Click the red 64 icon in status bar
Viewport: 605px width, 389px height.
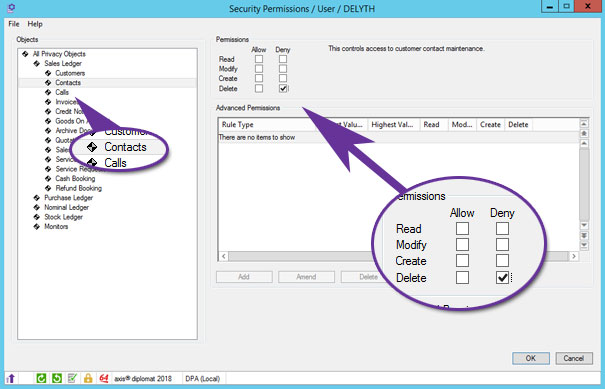103,378
